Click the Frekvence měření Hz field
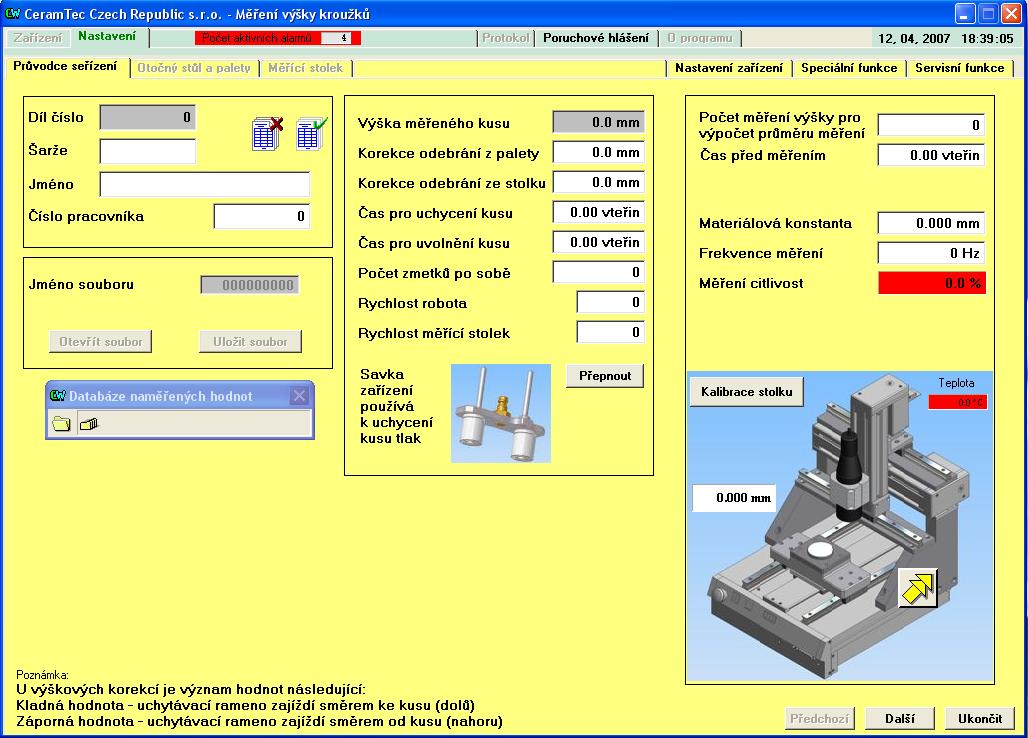The image size is (1028, 738). (x=931, y=253)
